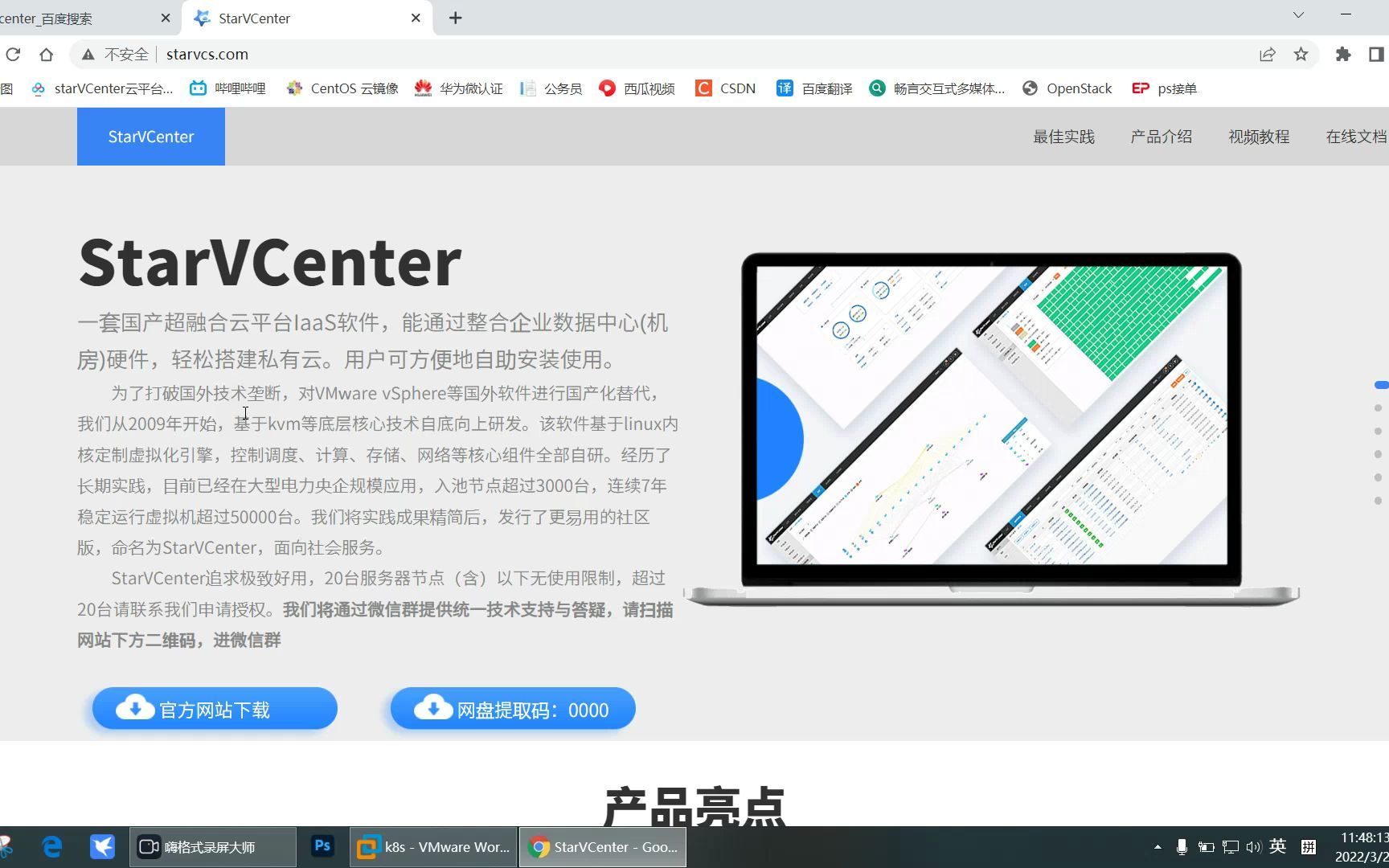The image size is (1389, 868).
Task: Share this page via the share icon
Action: tap(1267, 54)
